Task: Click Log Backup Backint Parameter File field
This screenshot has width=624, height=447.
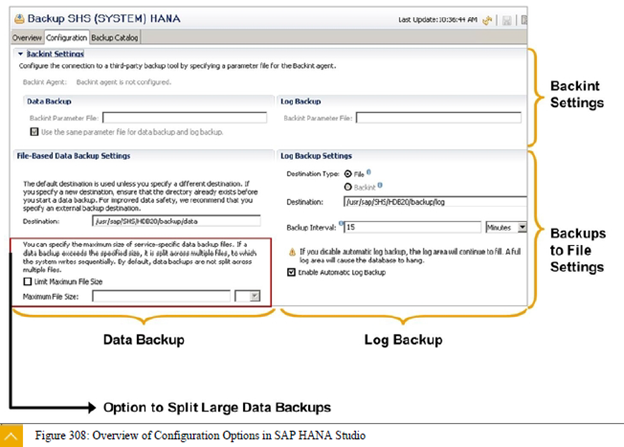Action: (x=439, y=117)
